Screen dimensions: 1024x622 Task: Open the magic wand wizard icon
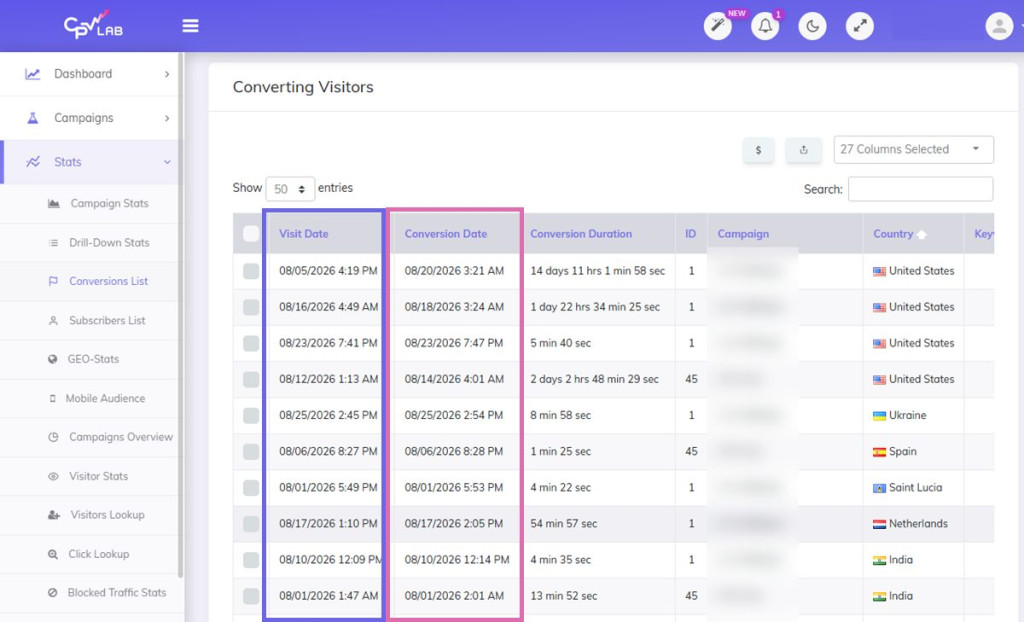pyautogui.click(x=717, y=26)
